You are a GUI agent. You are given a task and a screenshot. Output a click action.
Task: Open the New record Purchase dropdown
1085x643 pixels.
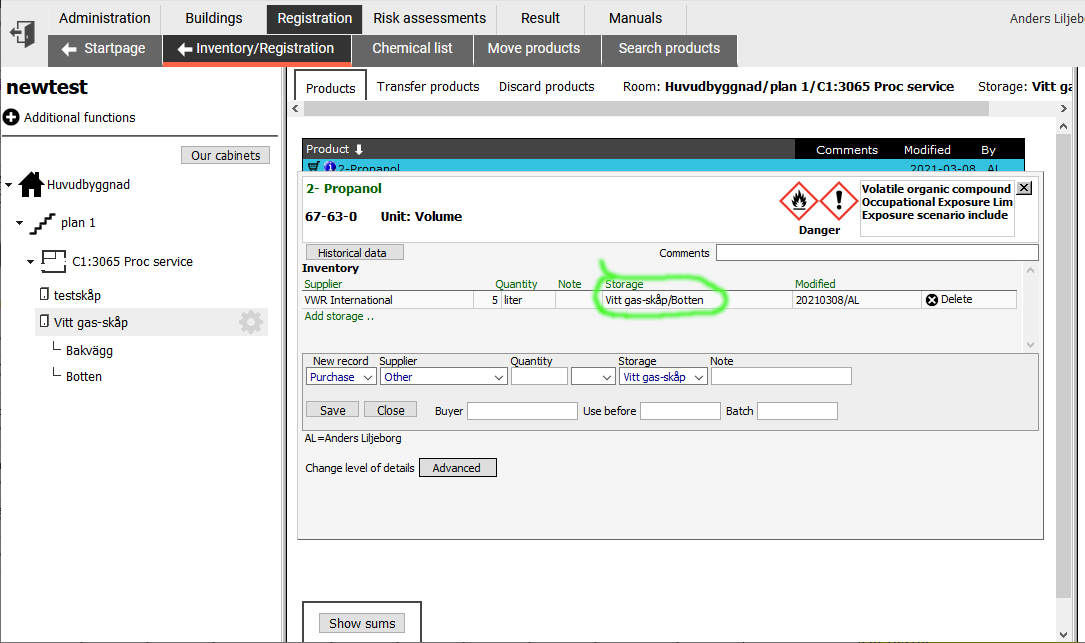(341, 377)
